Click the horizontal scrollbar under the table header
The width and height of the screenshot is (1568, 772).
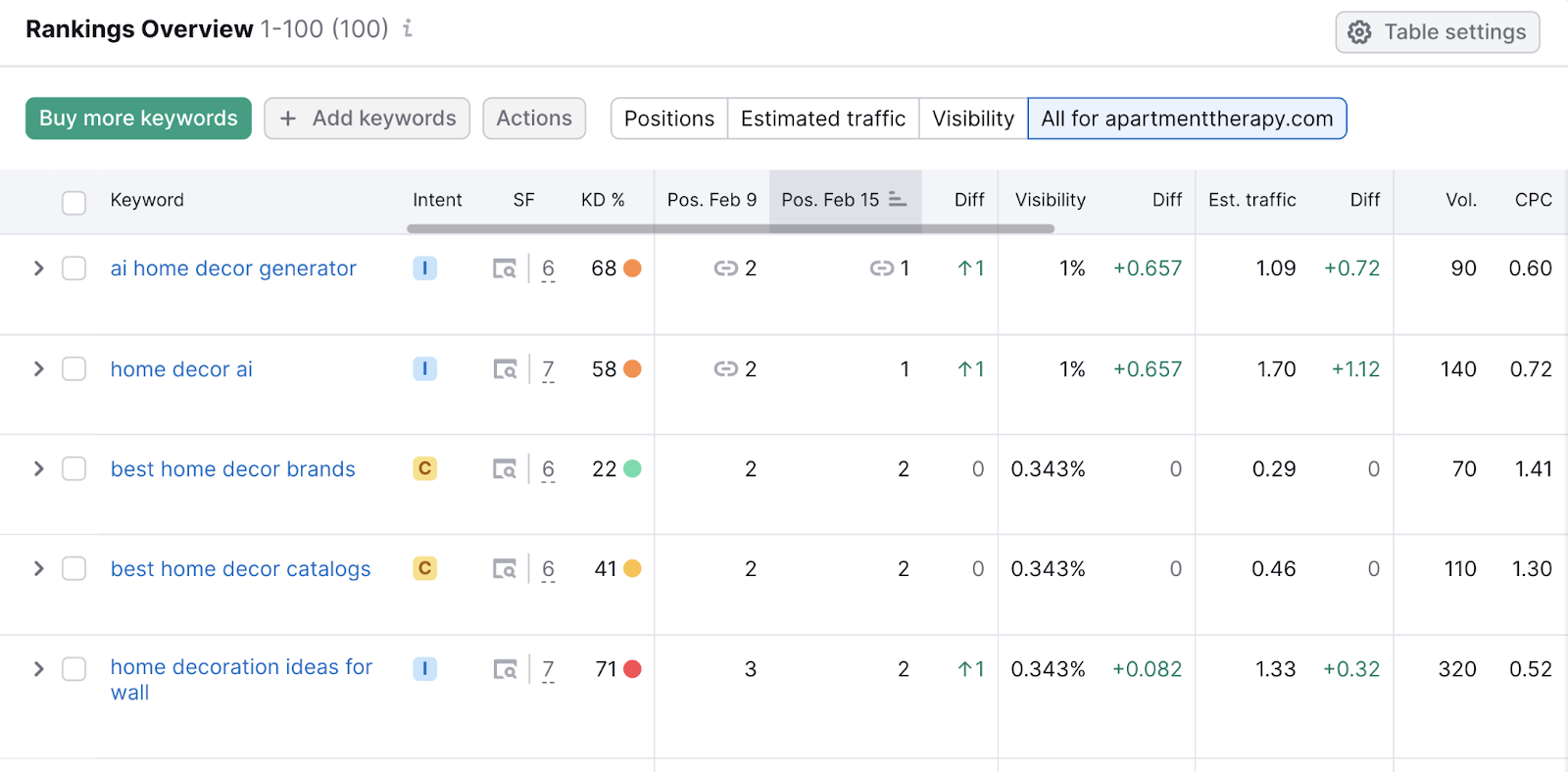pos(730,229)
